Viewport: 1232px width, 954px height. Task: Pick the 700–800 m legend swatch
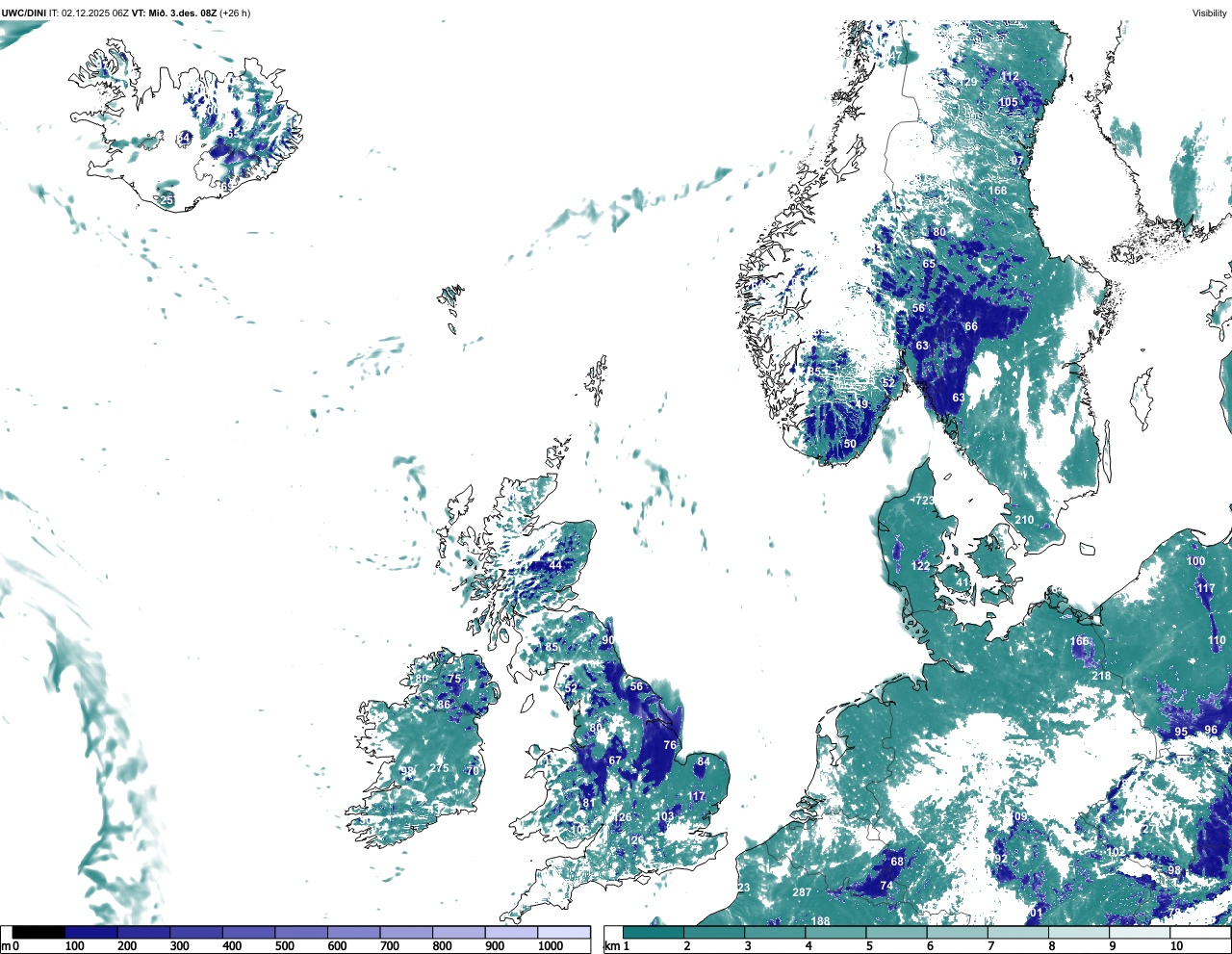pos(406,932)
